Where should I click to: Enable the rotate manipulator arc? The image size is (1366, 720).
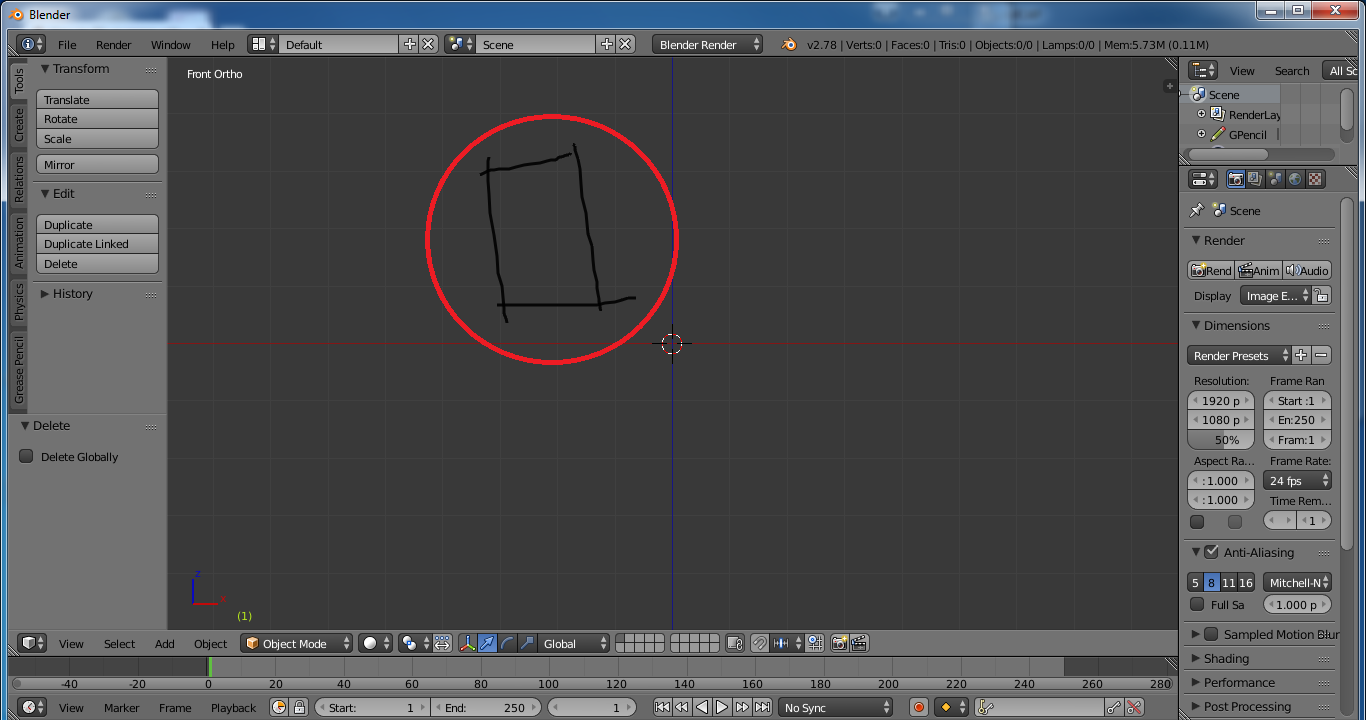[x=507, y=643]
